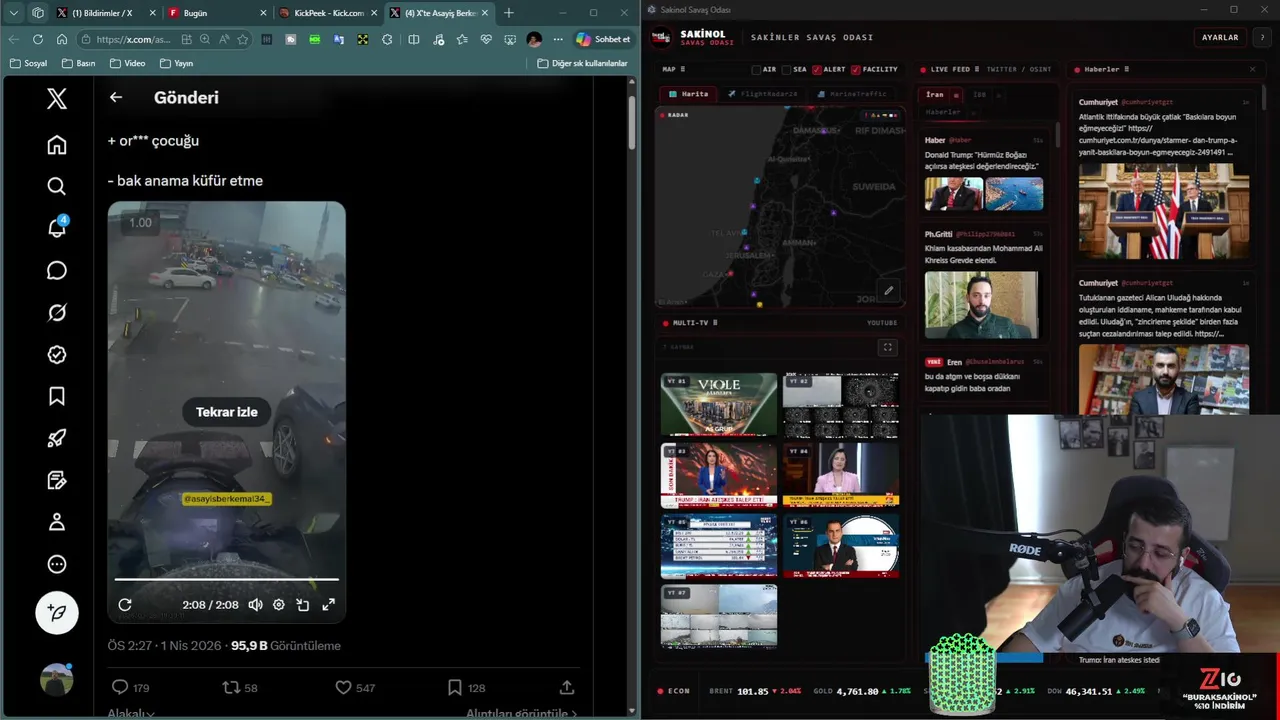Seek on the video progress bar
The height and width of the screenshot is (720, 1280).
pyautogui.click(x=227, y=579)
